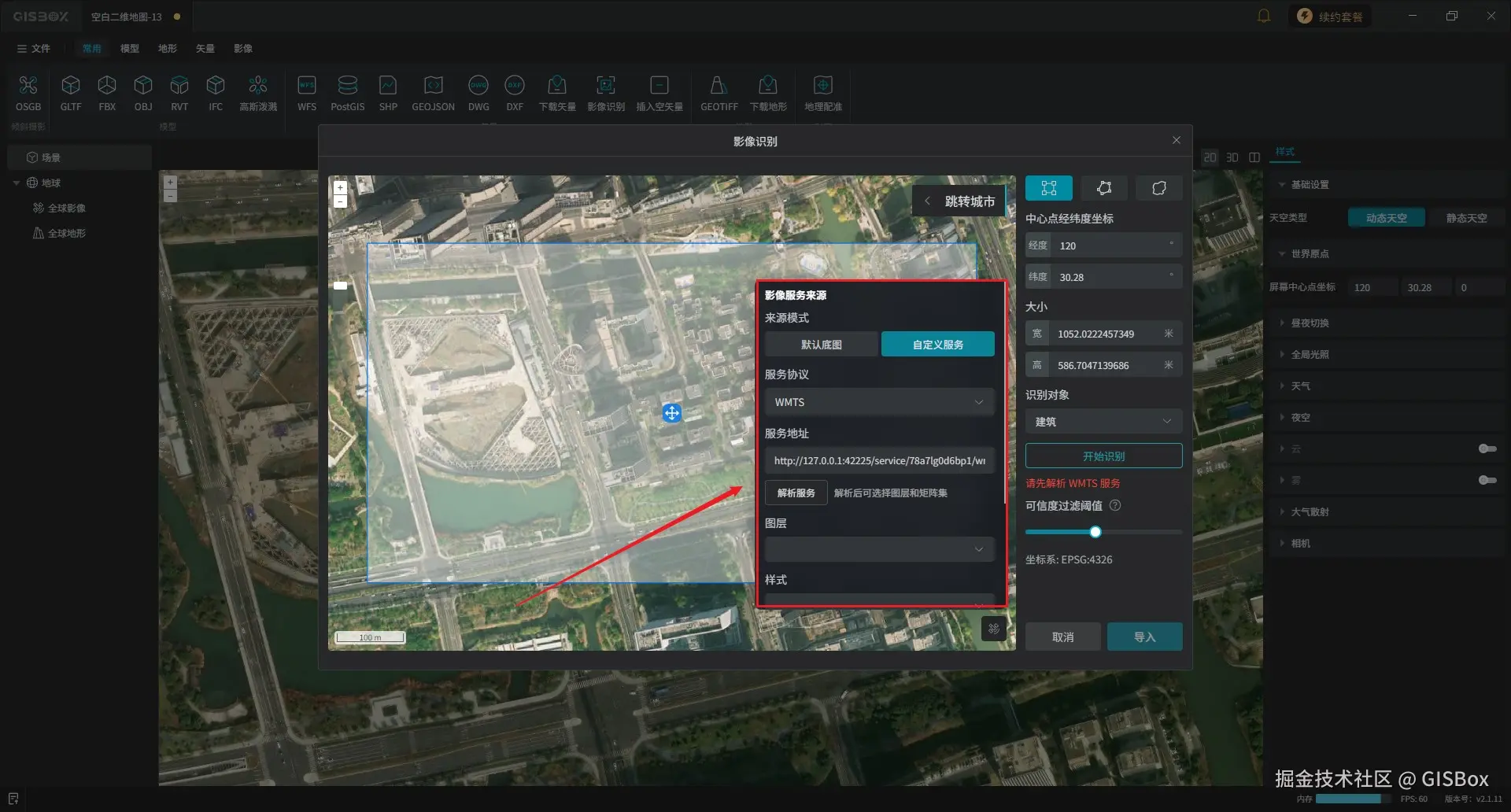Screen dimensions: 1511x812
Task: Zoom out on the dialog map
Action: tap(340, 201)
